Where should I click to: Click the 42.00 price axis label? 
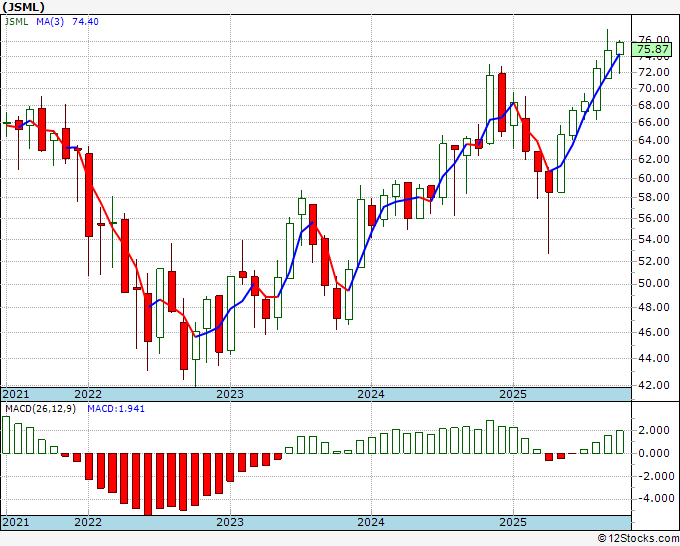tap(656, 385)
